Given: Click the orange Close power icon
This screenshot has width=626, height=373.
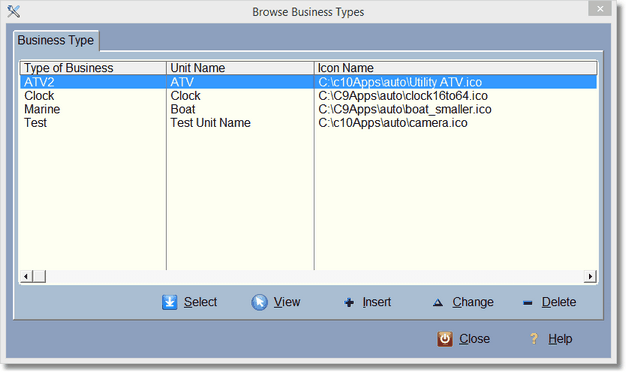Looking at the screenshot, I should 445,339.
